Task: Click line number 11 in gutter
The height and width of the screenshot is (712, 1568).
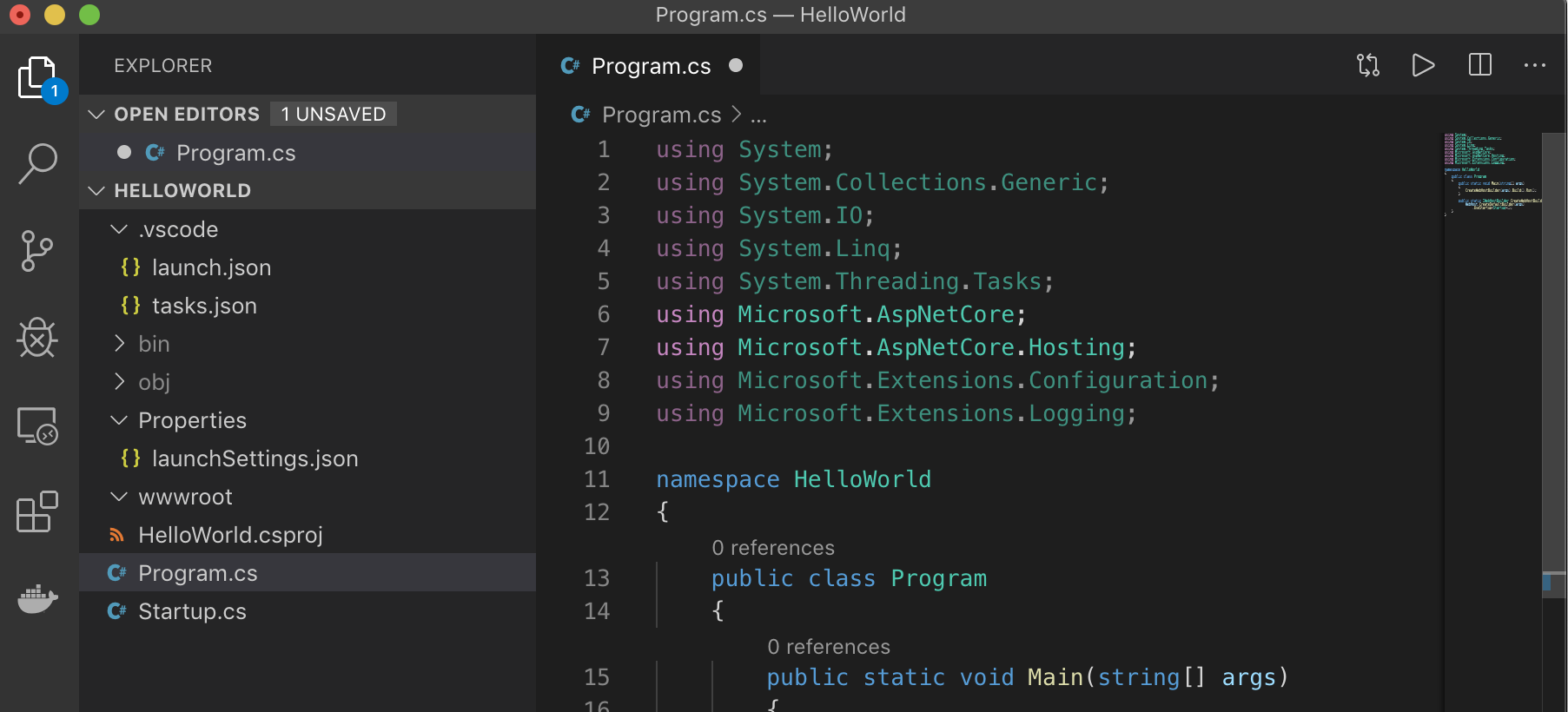Action: point(597,479)
